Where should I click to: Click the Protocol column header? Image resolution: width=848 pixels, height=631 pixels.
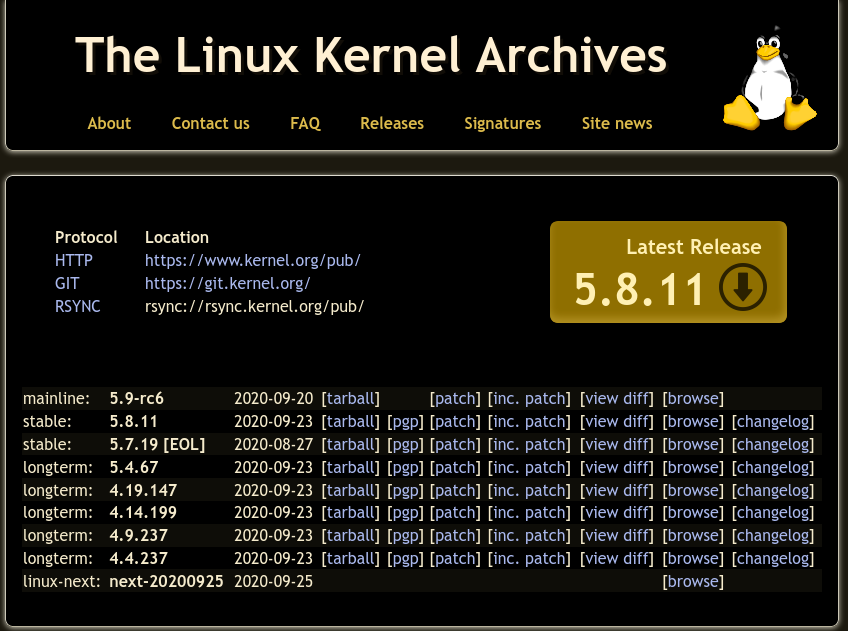click(86, 237)
